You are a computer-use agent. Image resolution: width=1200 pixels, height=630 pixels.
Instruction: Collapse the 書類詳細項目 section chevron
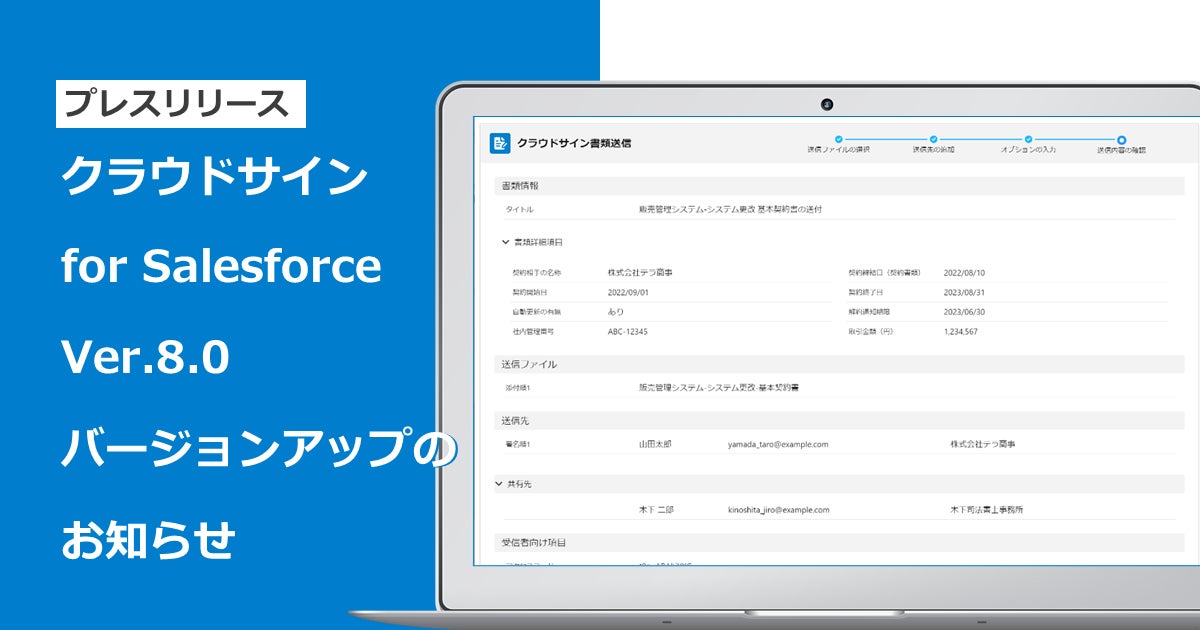[x=505, y=242]
